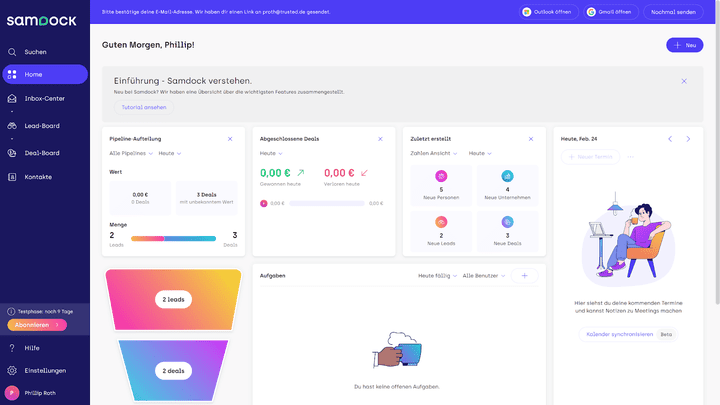Image resolution: width=720 pixels, height=405 pixels.
Task: Expand Alle Pipelines dropdown
Action: pyautogui.click(x=131, y=153)
